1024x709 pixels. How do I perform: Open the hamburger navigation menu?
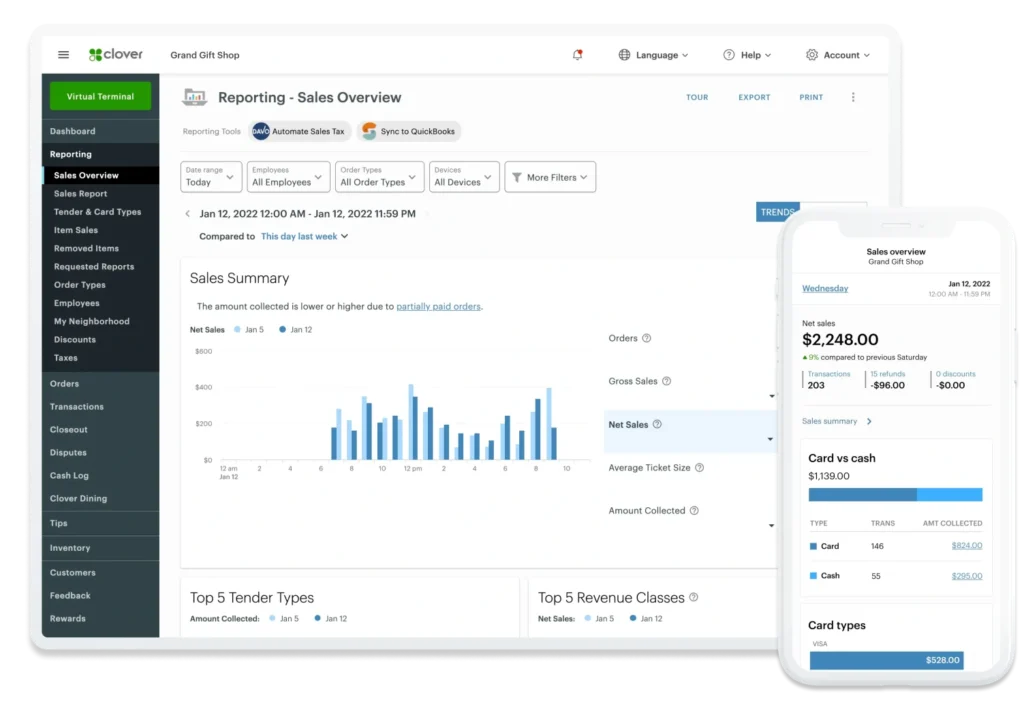pos(64,55)
